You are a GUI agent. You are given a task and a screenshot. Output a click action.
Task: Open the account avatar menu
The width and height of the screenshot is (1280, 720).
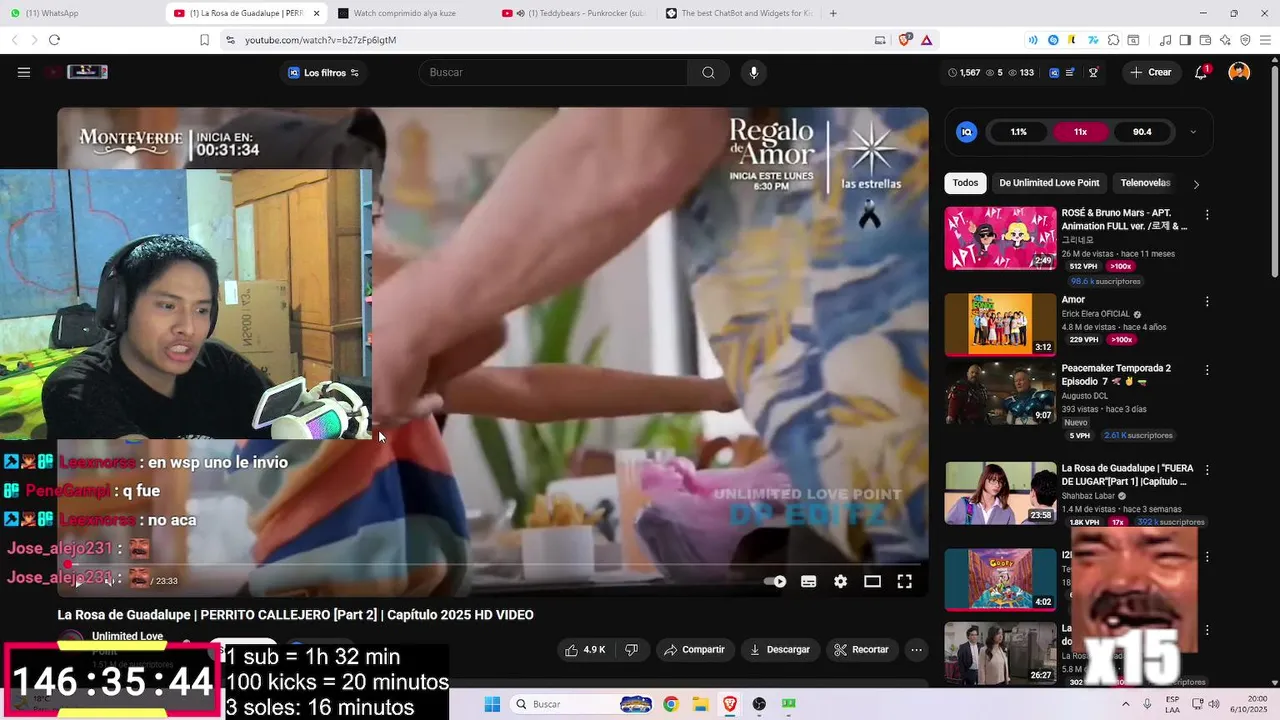tap(1239, 72)
